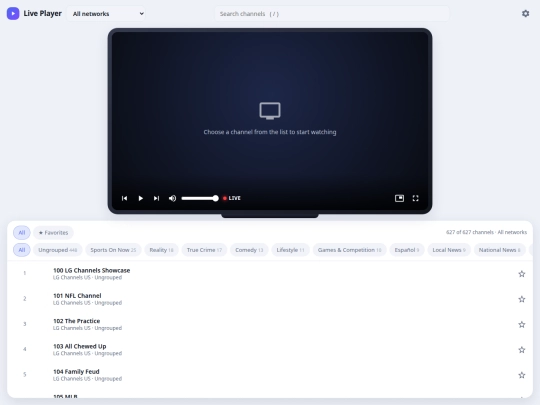Image resolution: width=540 pixels, height=405 pixels.
Task: Filter by Reality category
Action: point(161,250)
